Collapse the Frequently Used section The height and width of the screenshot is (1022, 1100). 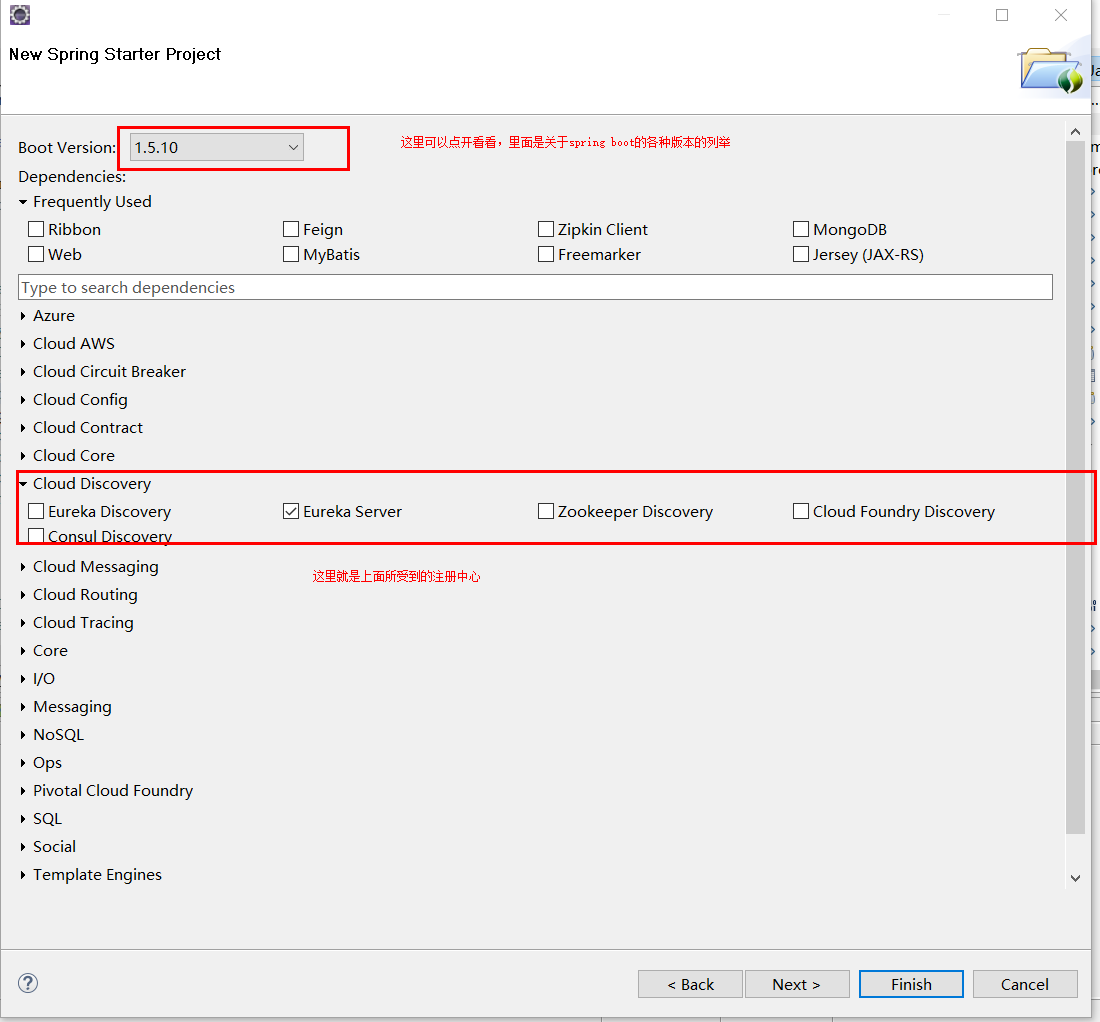23,202
